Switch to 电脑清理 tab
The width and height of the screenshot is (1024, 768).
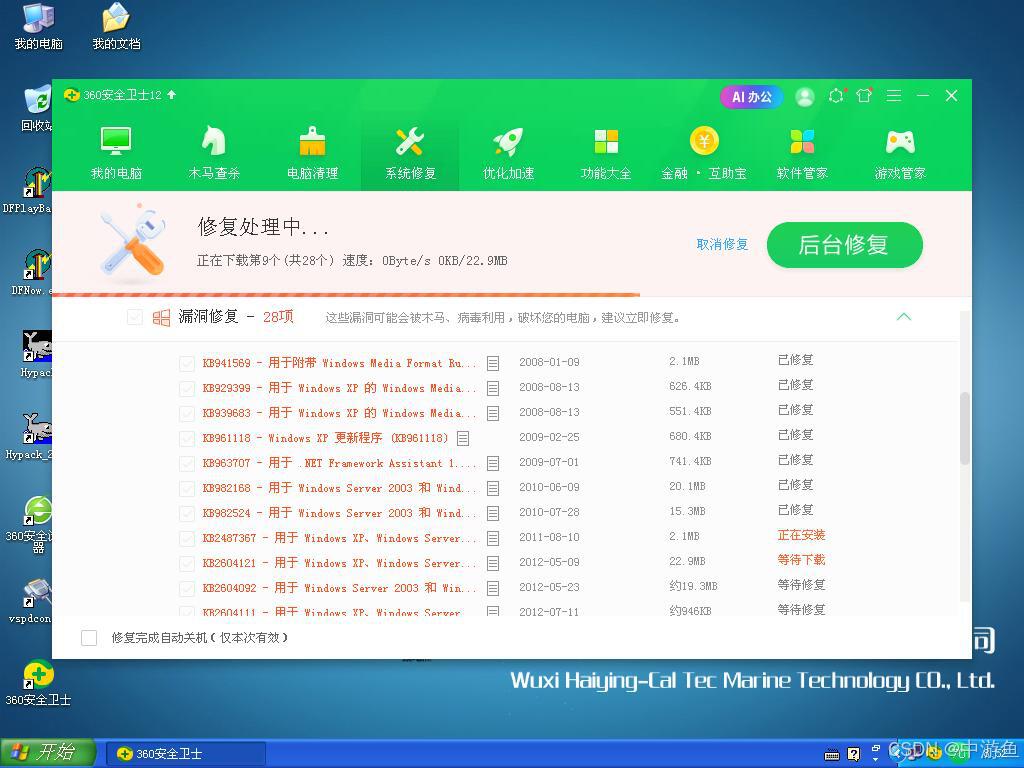tap(312, 153)
